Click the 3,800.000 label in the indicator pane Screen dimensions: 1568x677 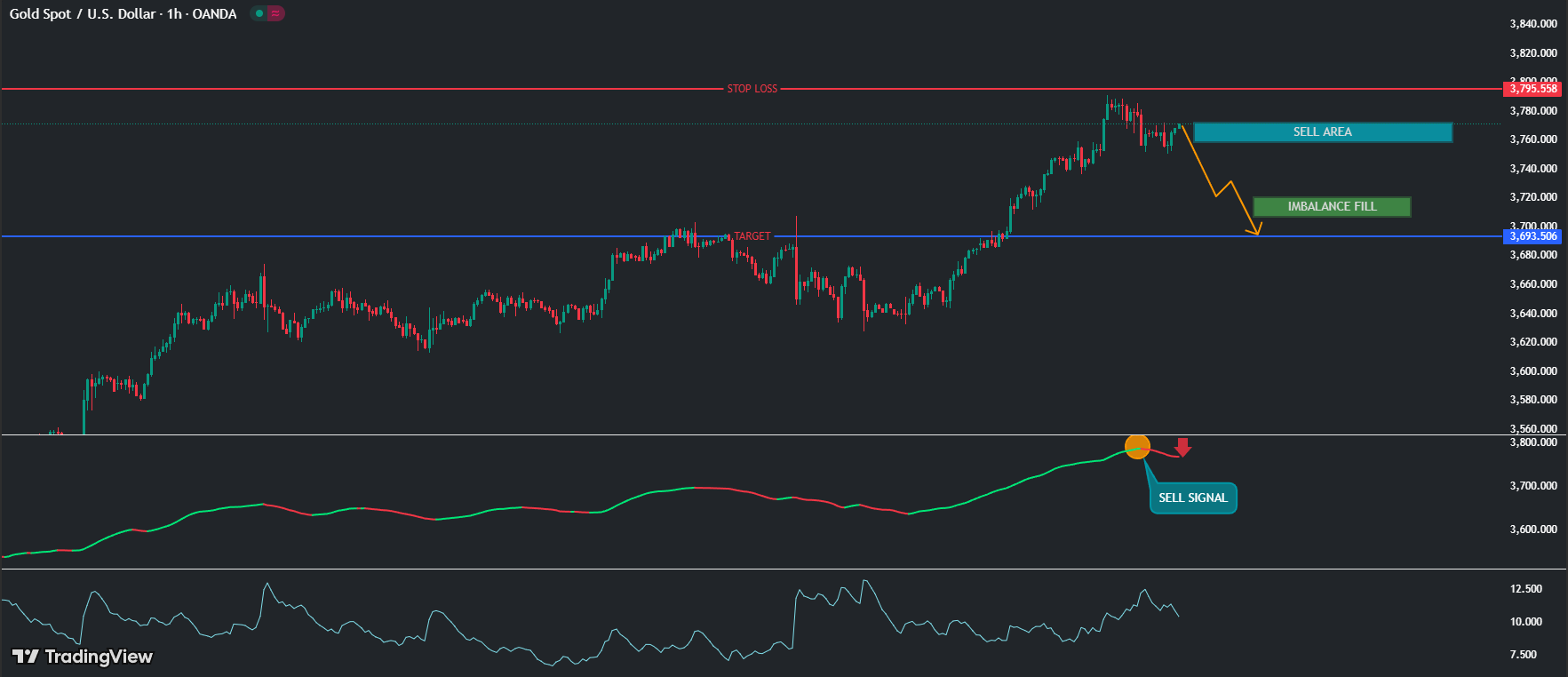(x=1533, y=442)
